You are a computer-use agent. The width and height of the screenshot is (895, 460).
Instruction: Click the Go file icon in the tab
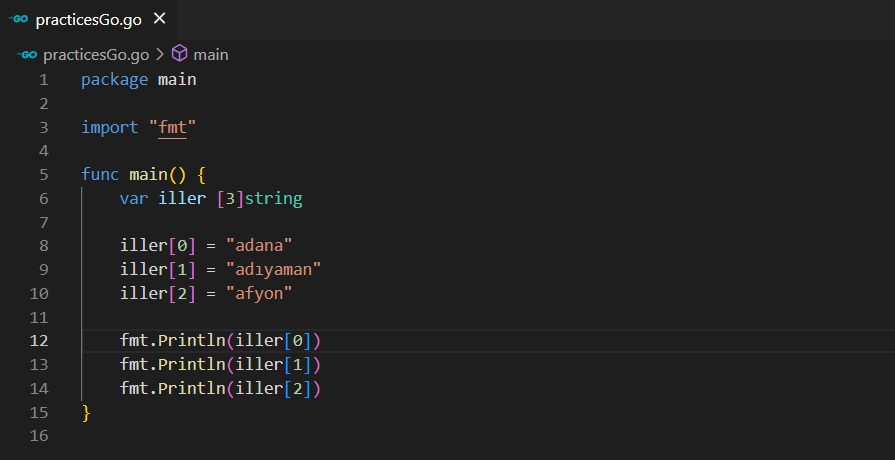click(19, 19)
